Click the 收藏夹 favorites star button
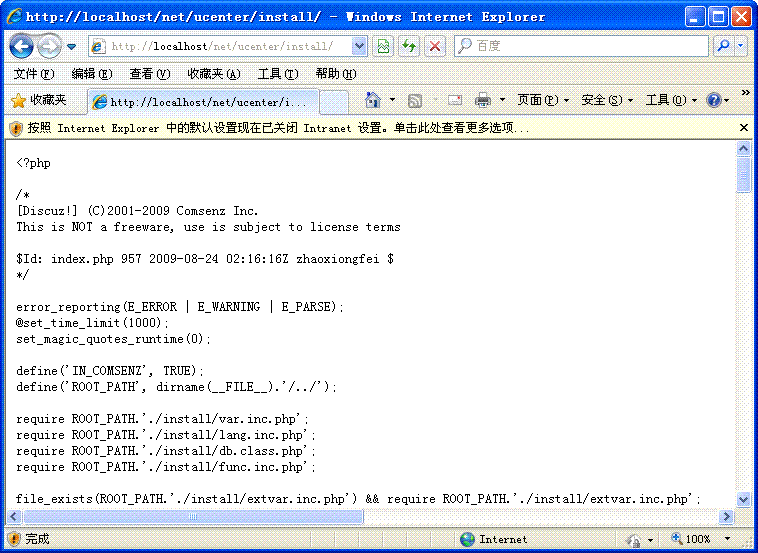This screenshot has width=758, height=553. coord(39,101)
